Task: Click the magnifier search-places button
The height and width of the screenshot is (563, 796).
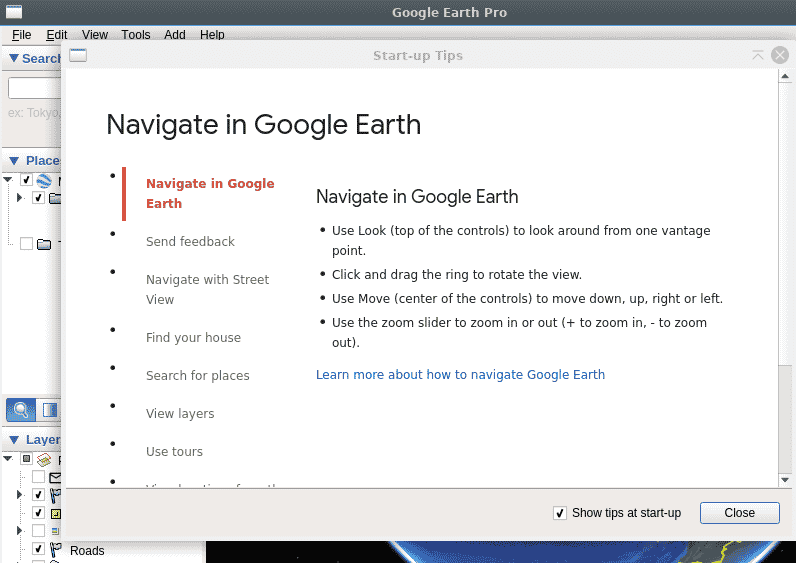Action: (x=21, y=410)
